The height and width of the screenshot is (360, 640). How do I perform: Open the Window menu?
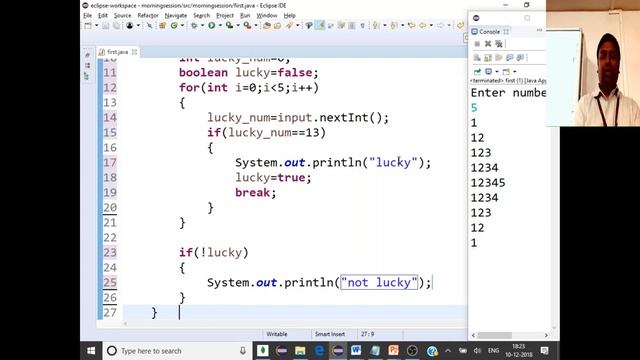click(267, 16)
